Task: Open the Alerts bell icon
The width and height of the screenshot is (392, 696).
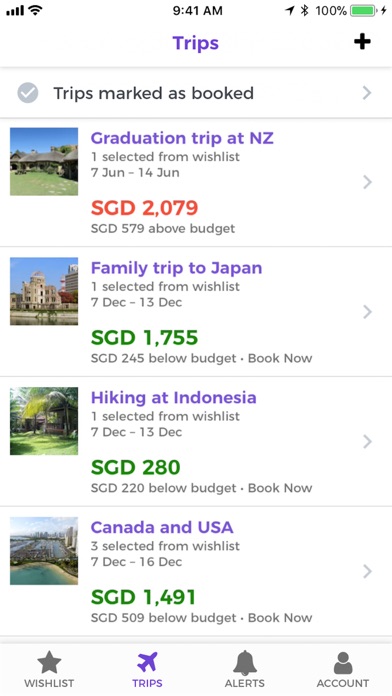Action: [245, 663]
